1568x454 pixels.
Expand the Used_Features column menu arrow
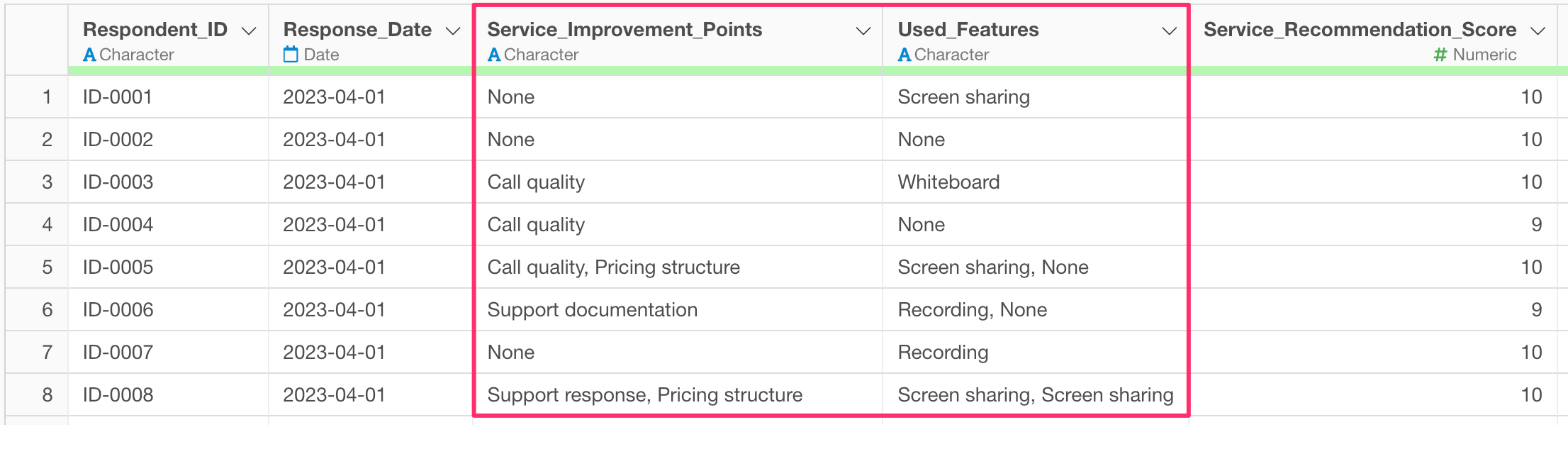coord(1170,31)
